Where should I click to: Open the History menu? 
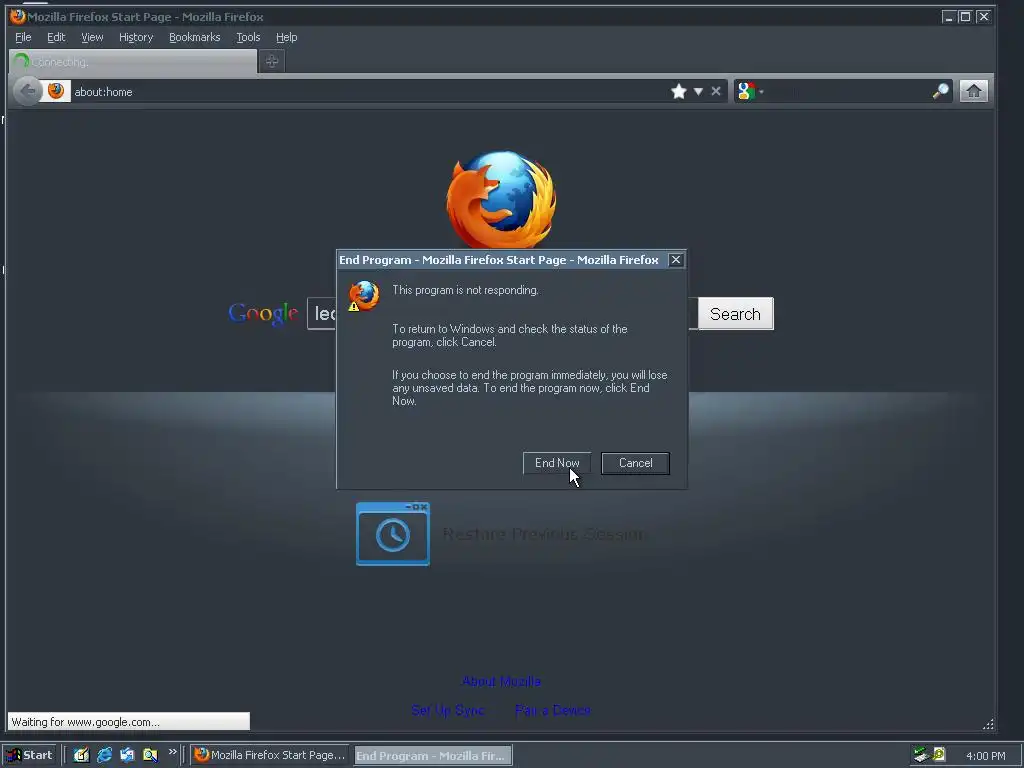coord(136,37)
